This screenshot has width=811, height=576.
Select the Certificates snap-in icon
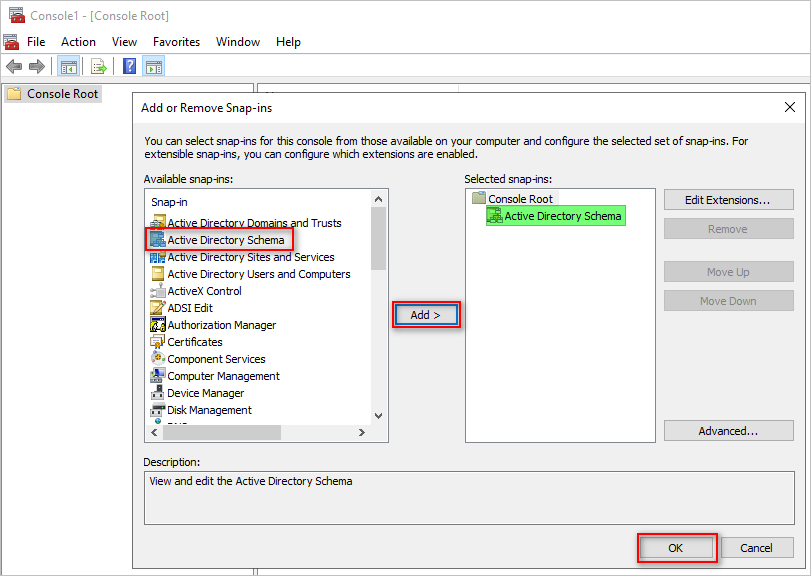(x=158, y=342)
